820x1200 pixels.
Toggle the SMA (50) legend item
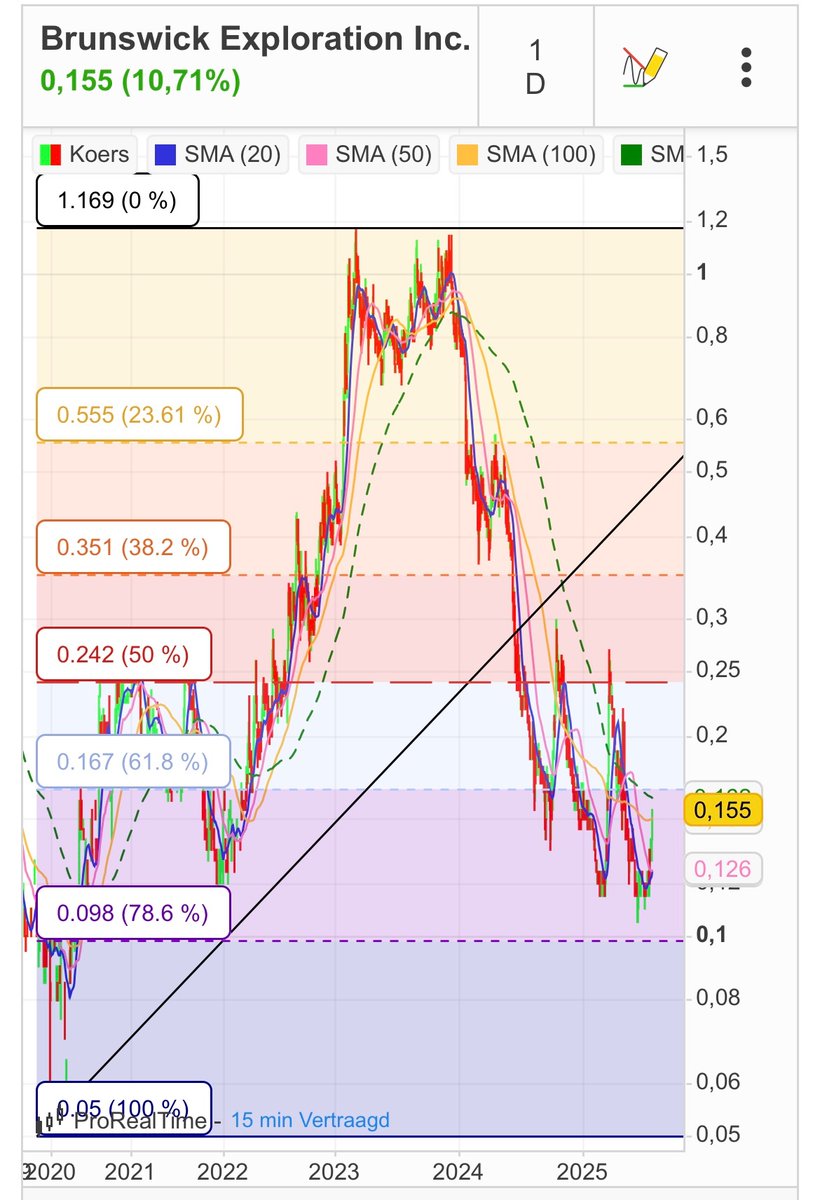[x=370, y=154]
